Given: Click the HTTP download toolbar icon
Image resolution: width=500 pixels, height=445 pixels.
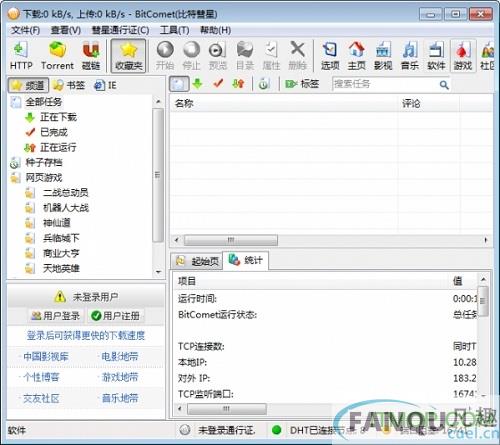Looking at the screenshot, I should tap(21, 56).
